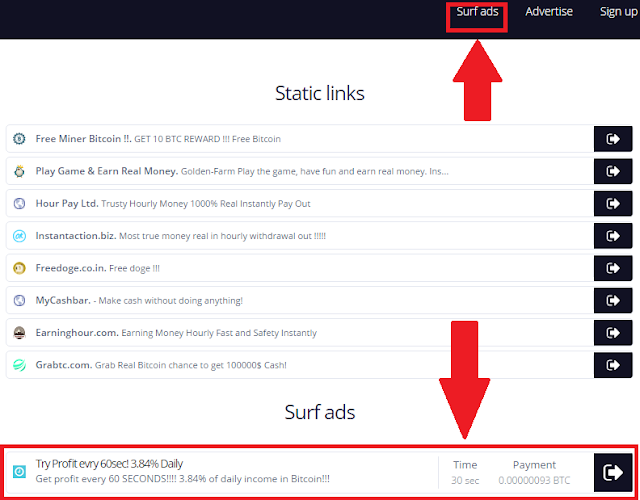Click 'Earning Money Hourly Fast and Safety' text
The height and width of the screenshot is (500, 640).
pos(219,333)
